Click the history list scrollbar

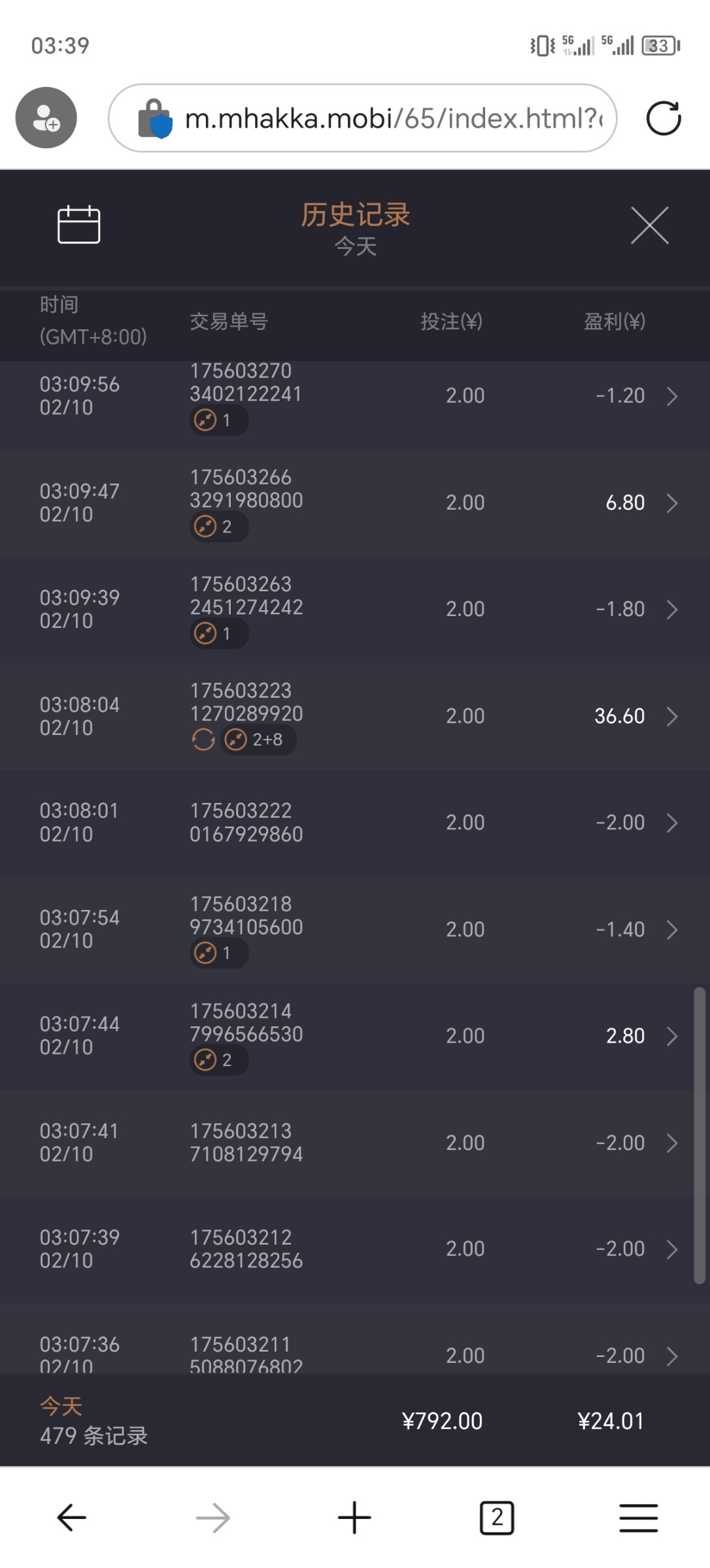point(700,1135)
